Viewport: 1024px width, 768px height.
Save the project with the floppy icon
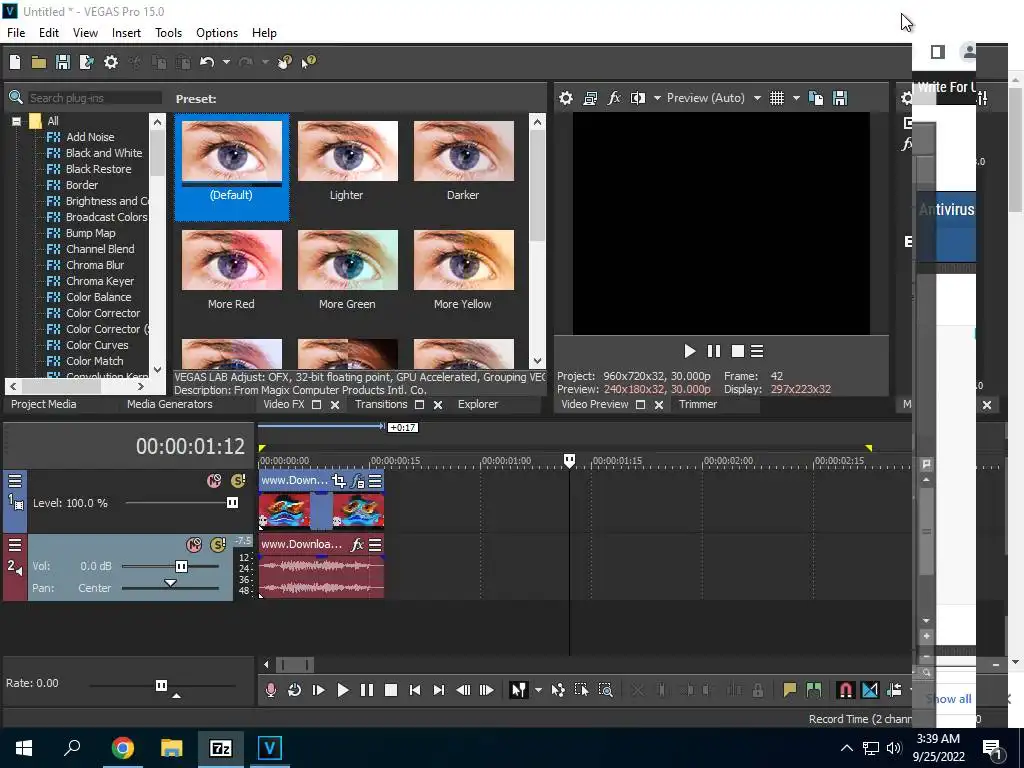[63, 62]
